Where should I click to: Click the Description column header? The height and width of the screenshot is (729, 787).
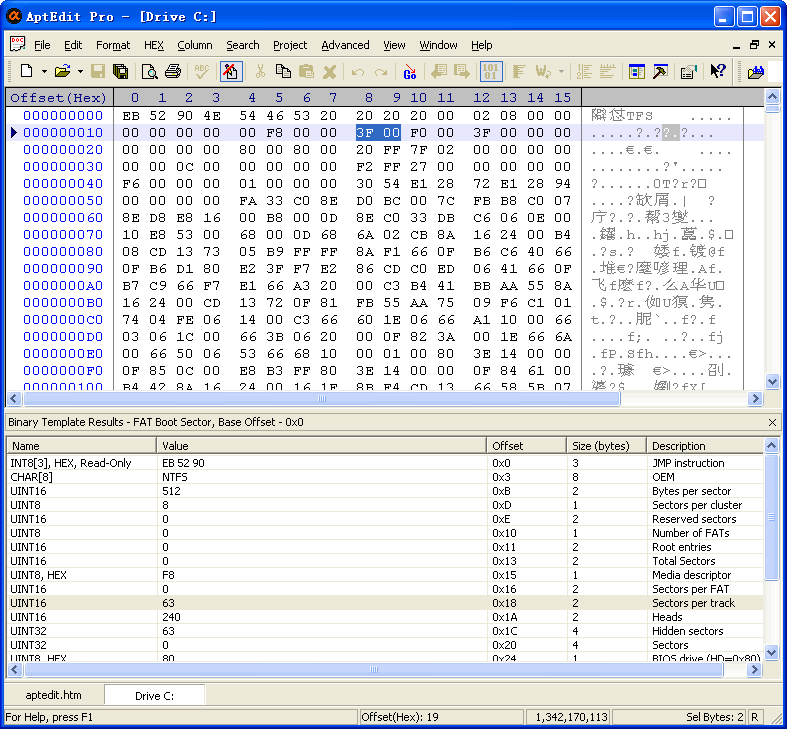pyautogui.click(x=679, y=446)
